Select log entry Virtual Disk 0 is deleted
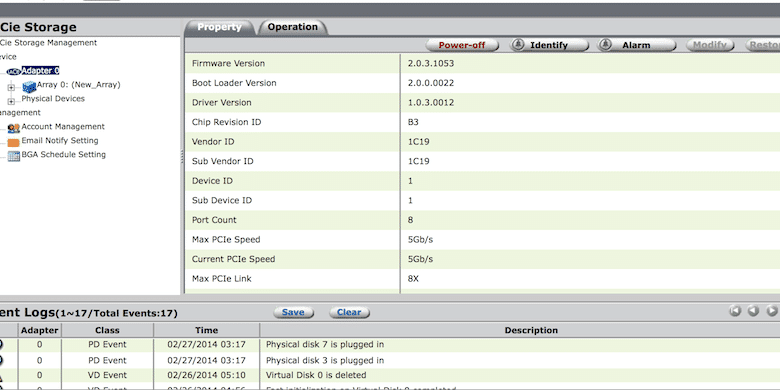The width and height of the screenshot is (780, 390). [x=316, y=375]
